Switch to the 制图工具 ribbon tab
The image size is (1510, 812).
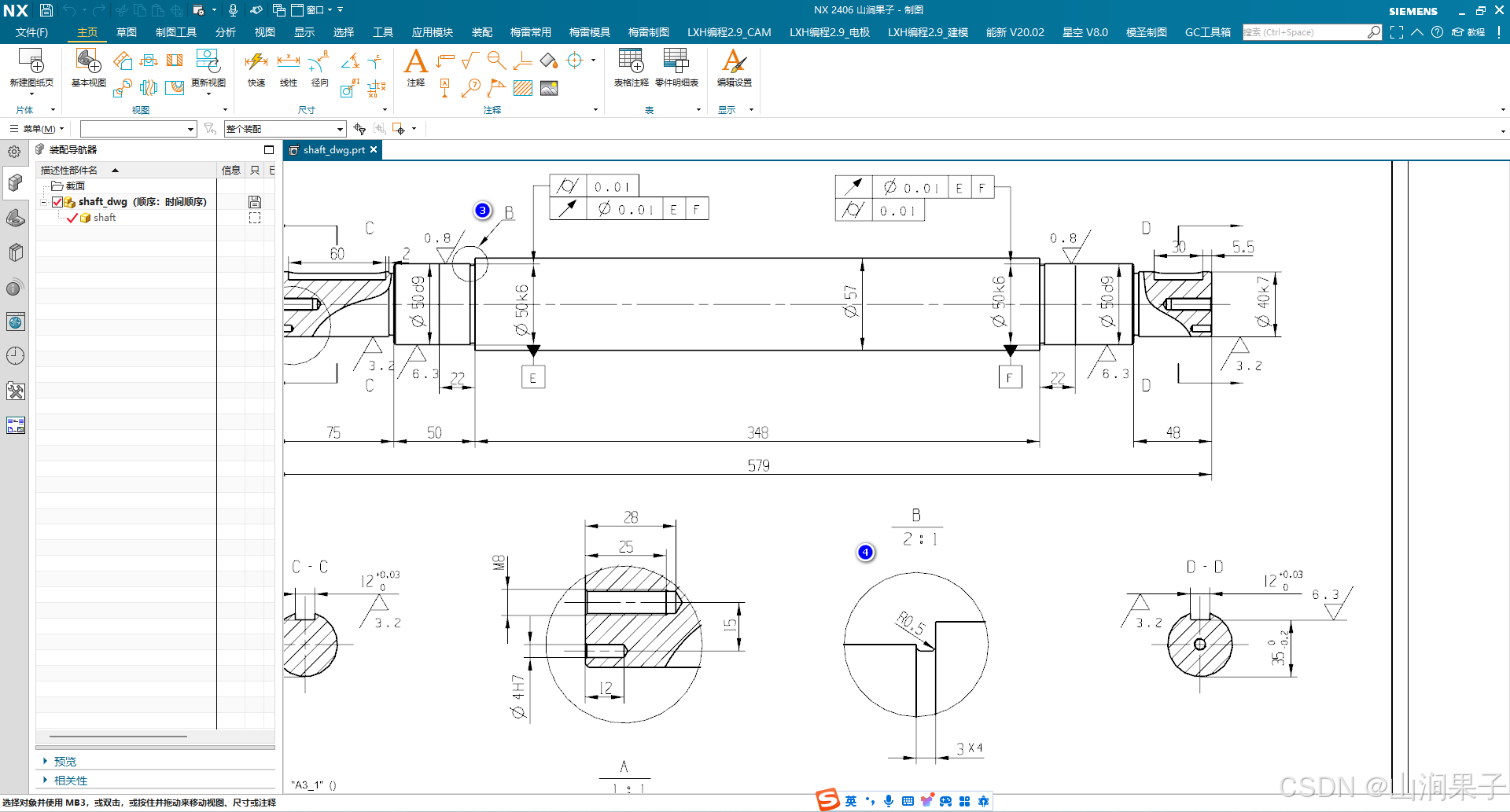pyautogui.click(x=176, y=32)
